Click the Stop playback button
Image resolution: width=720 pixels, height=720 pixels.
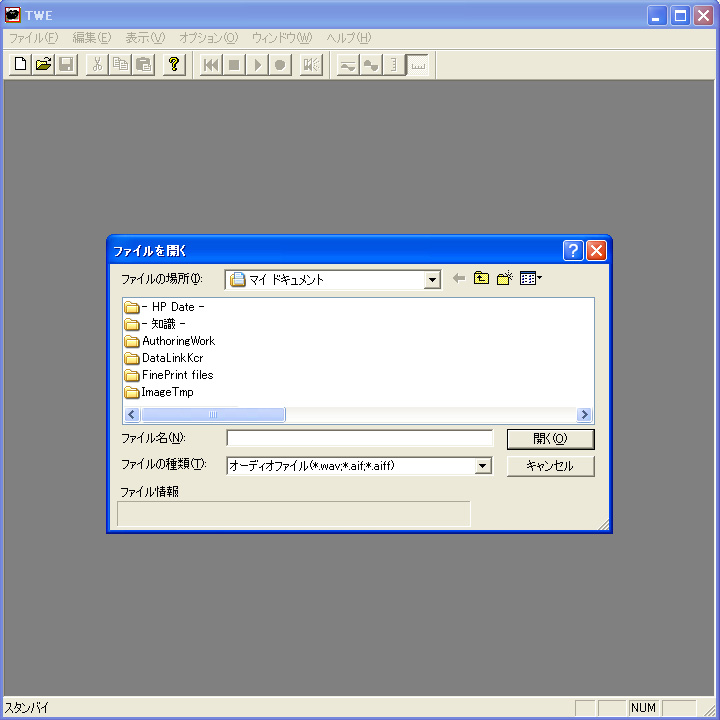click(234, 64)
